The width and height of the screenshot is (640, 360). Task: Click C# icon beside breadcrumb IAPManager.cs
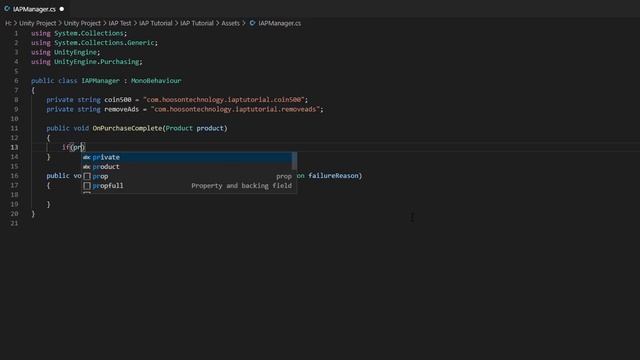[x=252, y=23]
